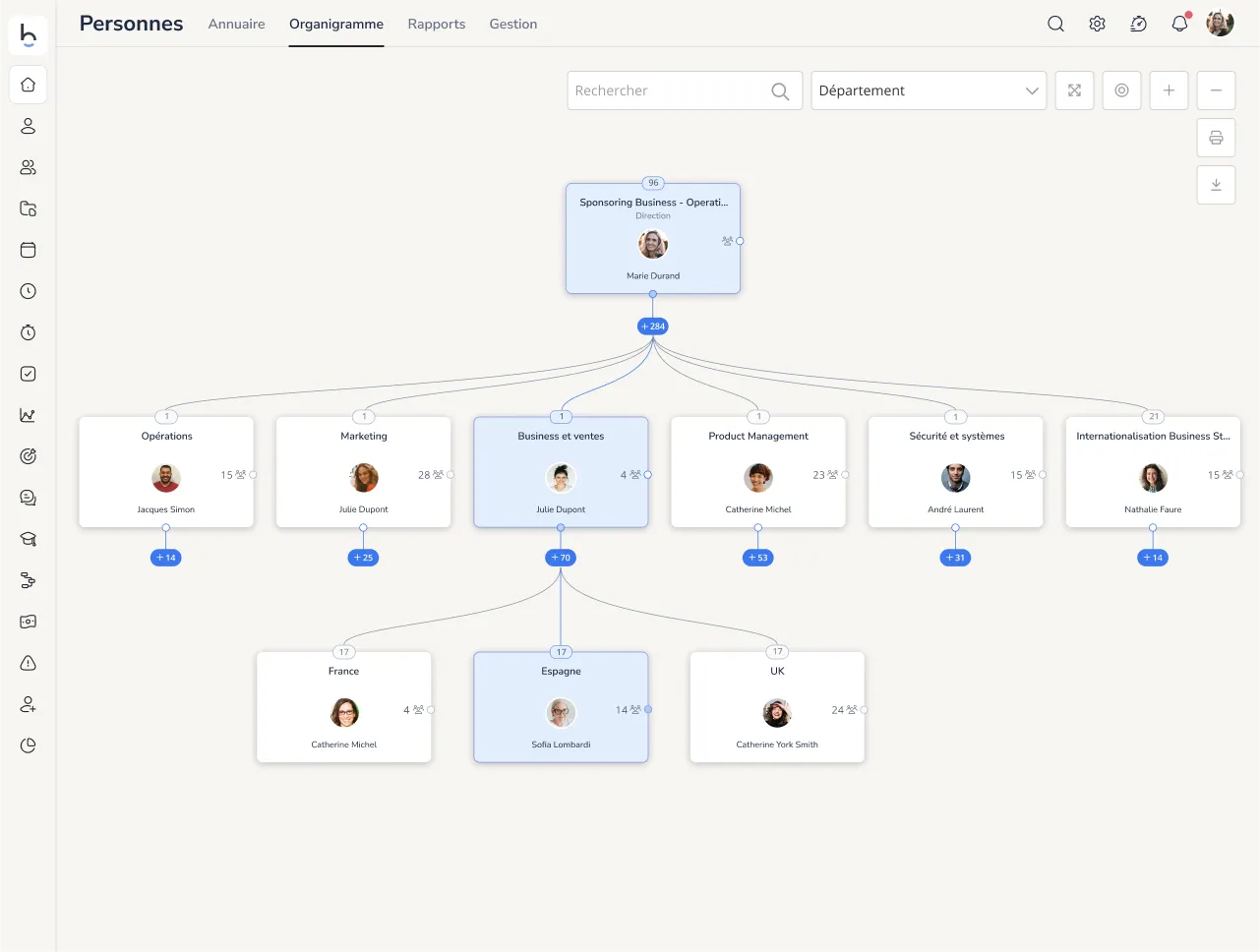The width and height of the screenshot is (1260, 952).
Task: Expand the +53 node under Product Management
Action: click(757, 558)
